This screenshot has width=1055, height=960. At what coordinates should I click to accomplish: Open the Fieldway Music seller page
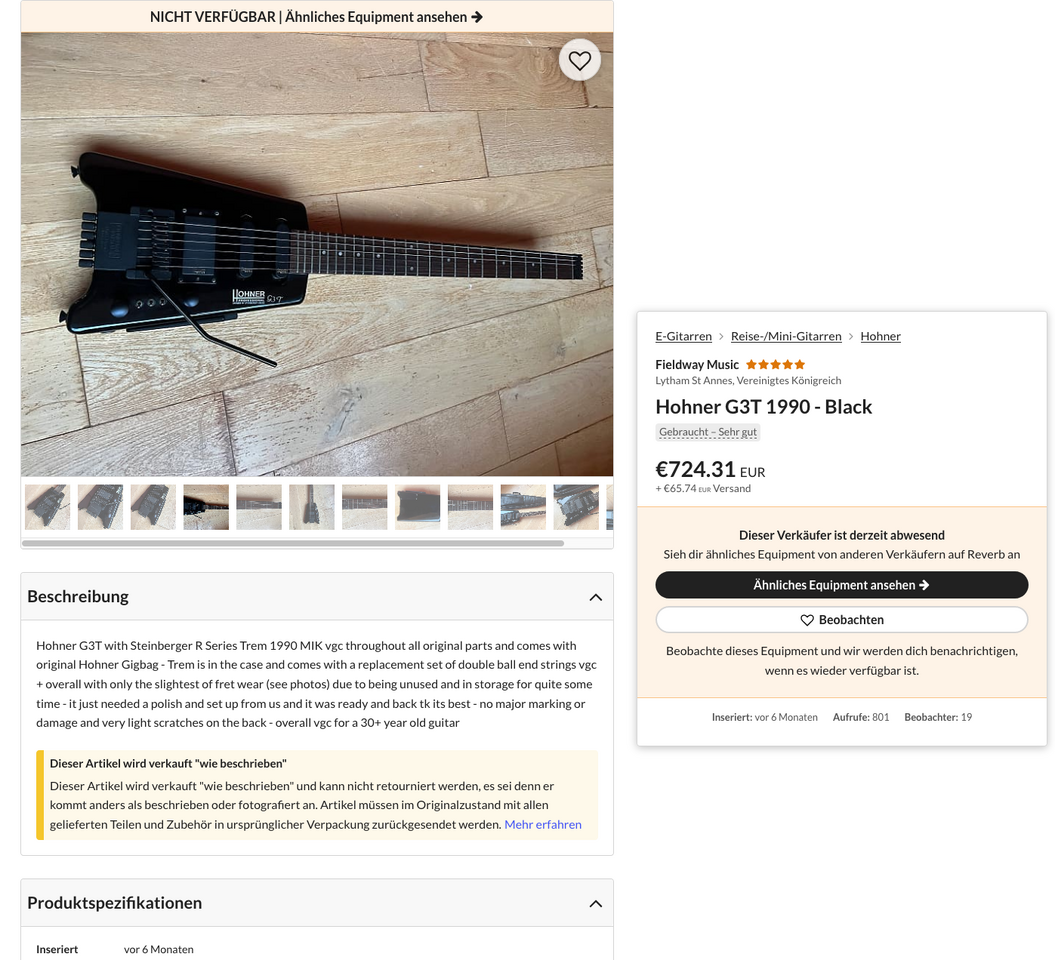[697, 365]
